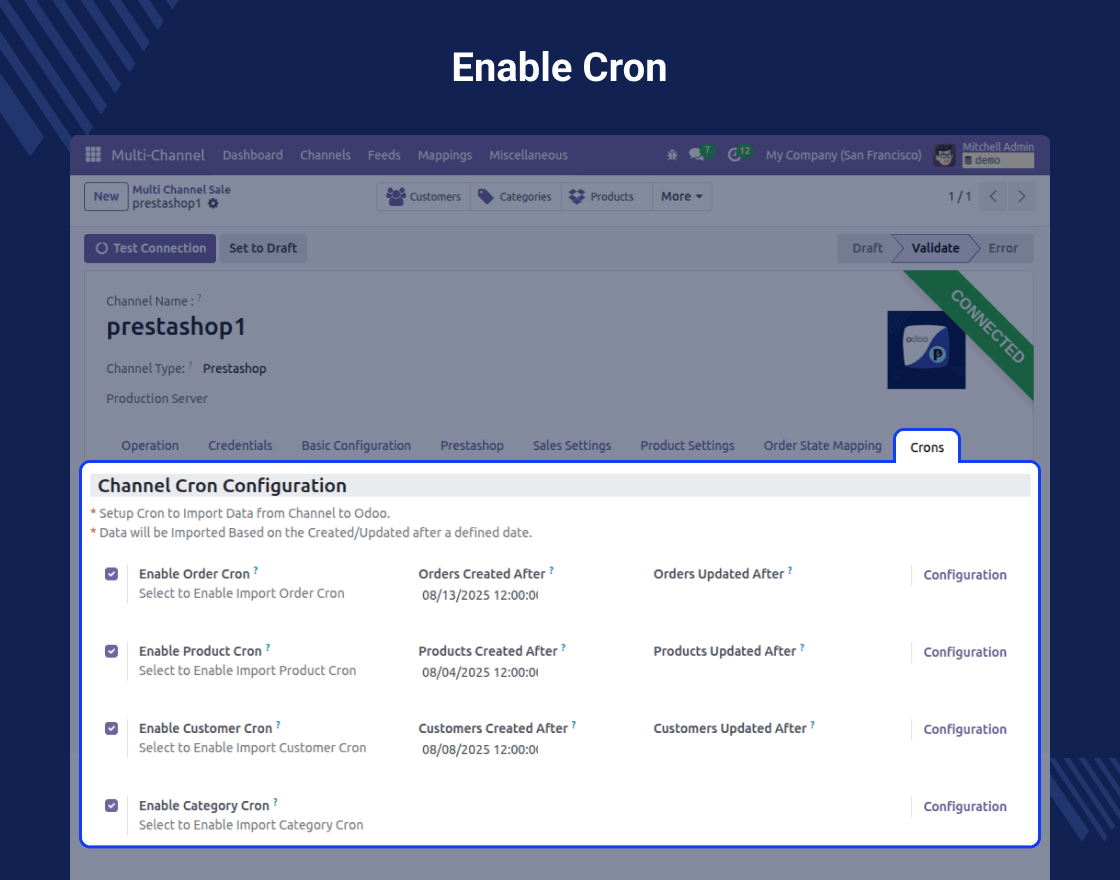Image resolution: width=1120 pixels, height=880 pixels.
Task: Click help icon next to Products Updated After
Action: [802, 647]
